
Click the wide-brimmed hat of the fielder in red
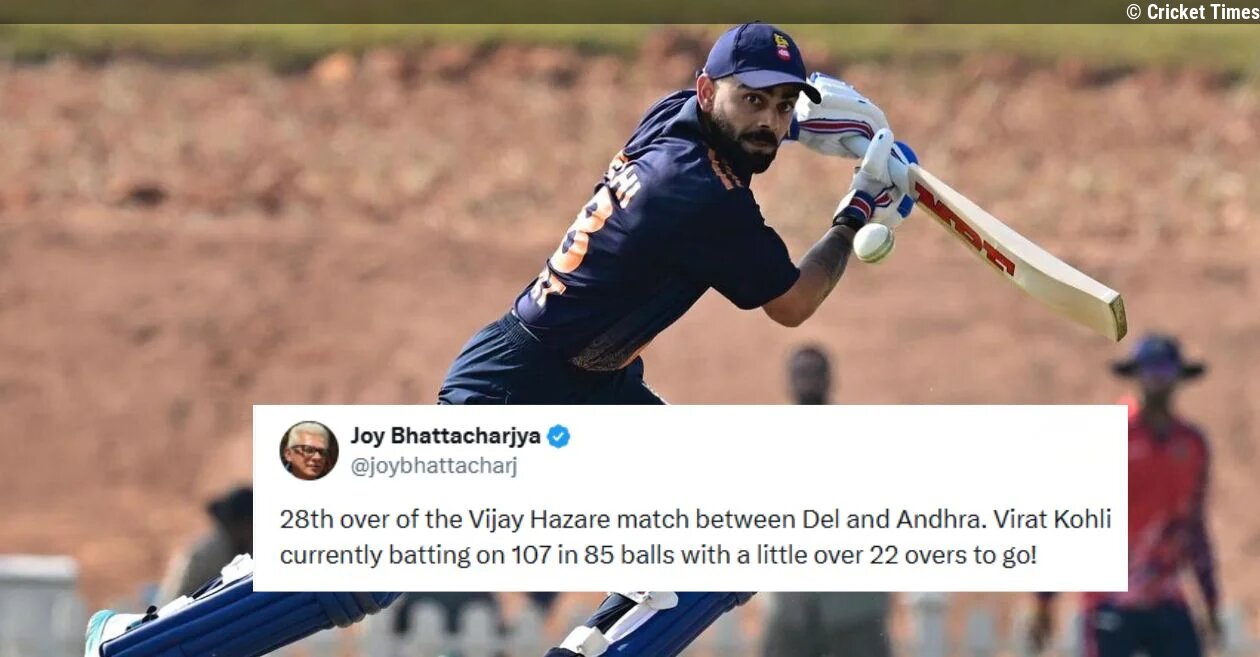1159,358
